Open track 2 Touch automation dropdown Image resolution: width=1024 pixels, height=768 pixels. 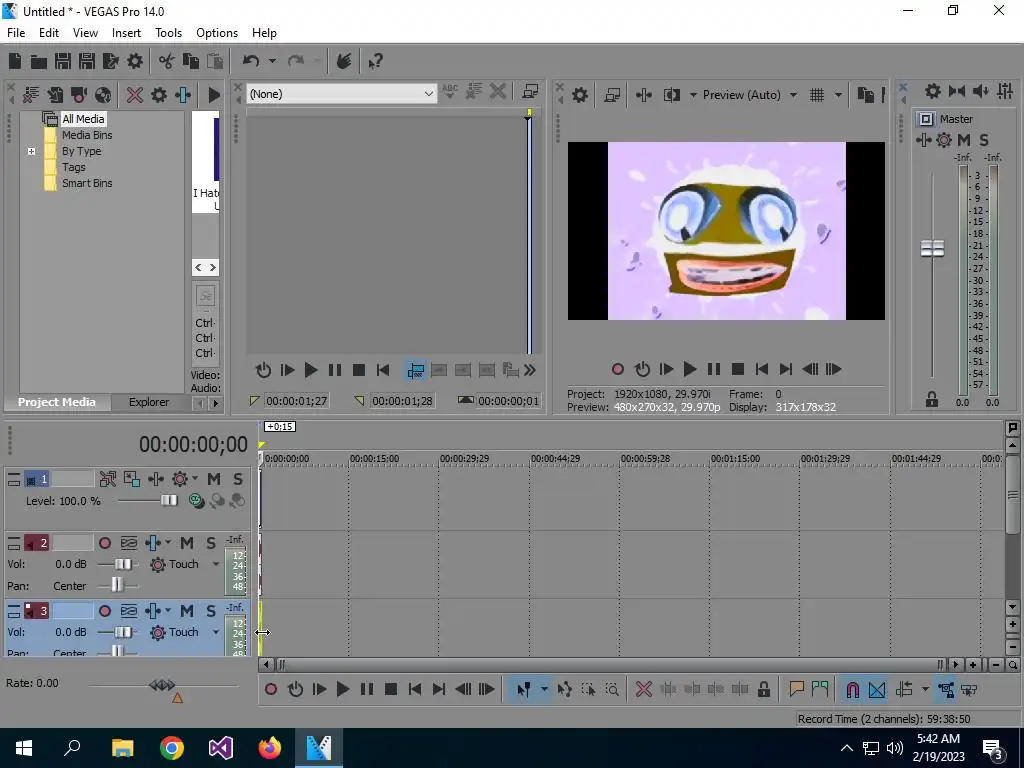tap(216, 564)
